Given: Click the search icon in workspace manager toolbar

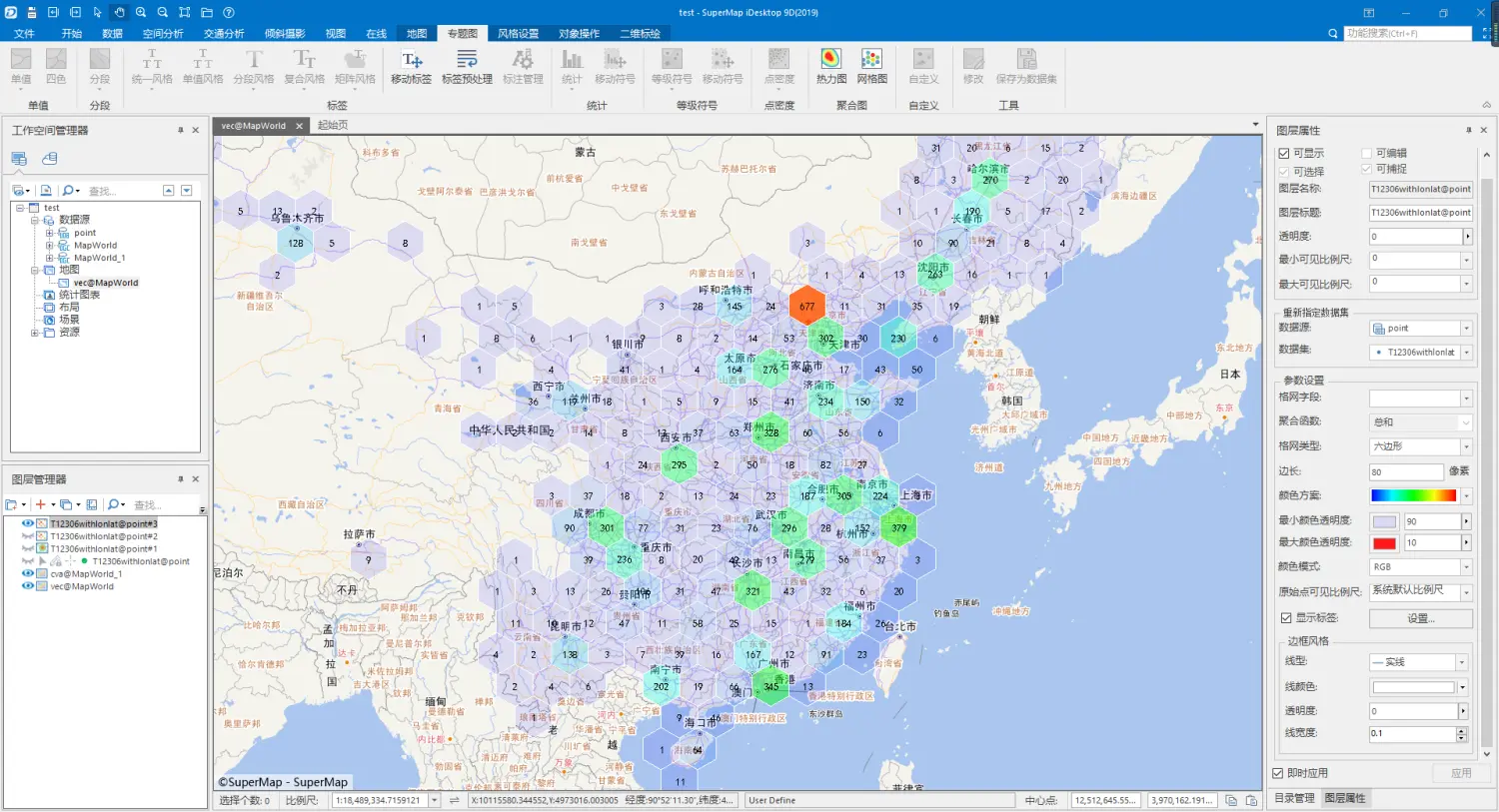Looking at the screenshot, I should pyautogui.click(x=68, y=190).
